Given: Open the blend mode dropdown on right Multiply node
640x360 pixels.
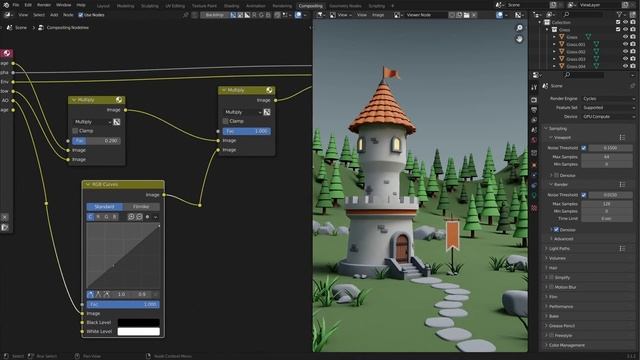Looking at the screenshot, I should [x=243, y=112].
